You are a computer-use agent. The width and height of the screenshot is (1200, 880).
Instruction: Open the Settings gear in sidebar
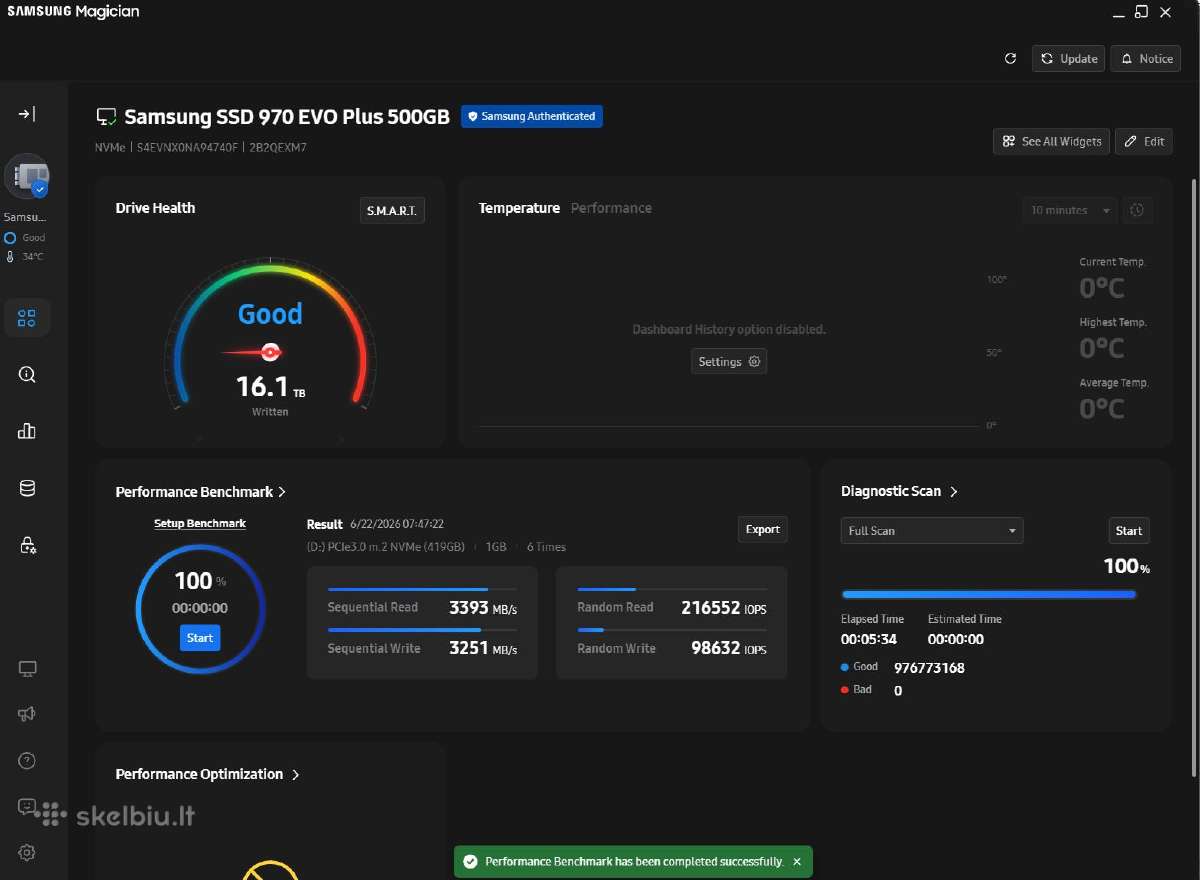27,852
